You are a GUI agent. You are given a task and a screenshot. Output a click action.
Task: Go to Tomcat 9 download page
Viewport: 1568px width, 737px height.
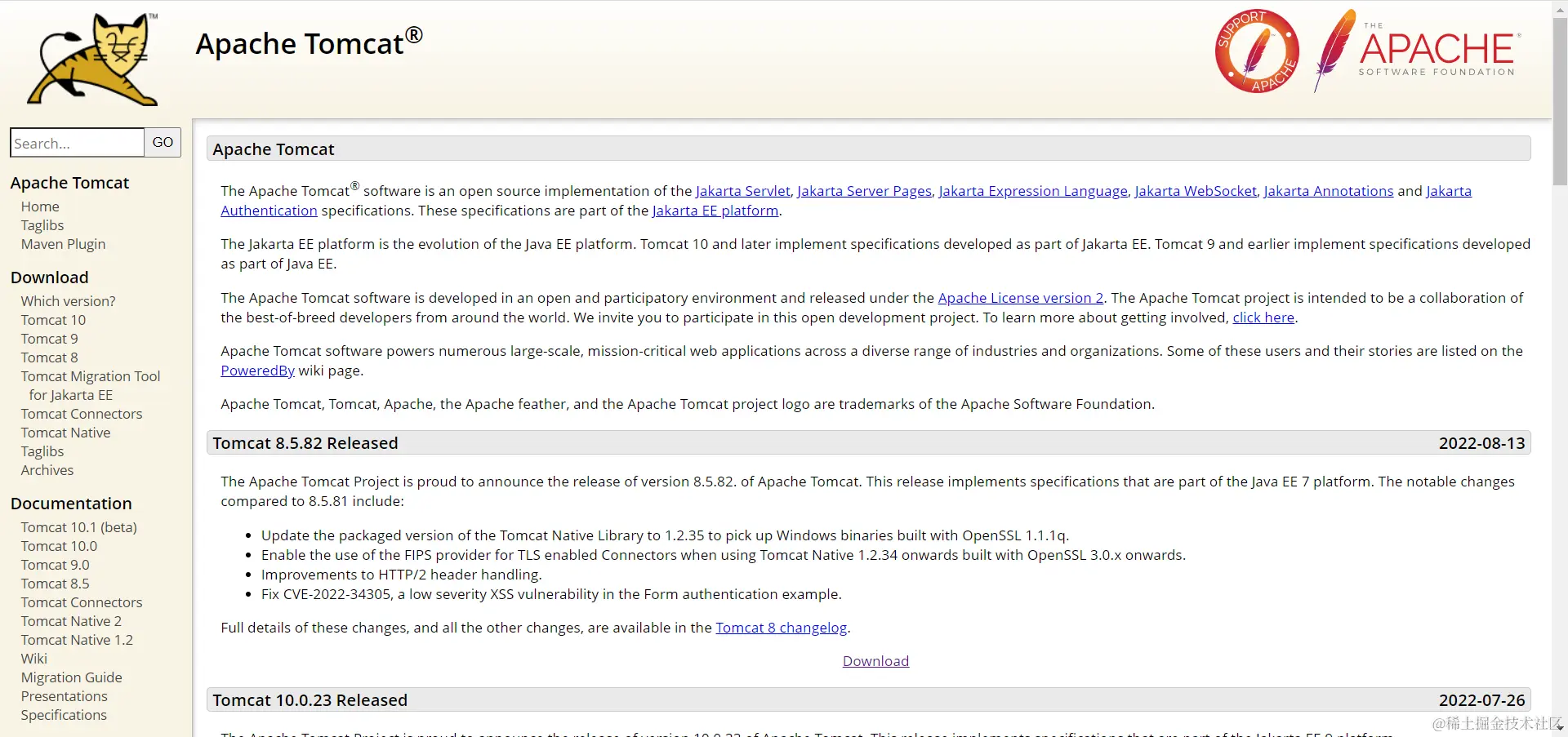[50, 339]
